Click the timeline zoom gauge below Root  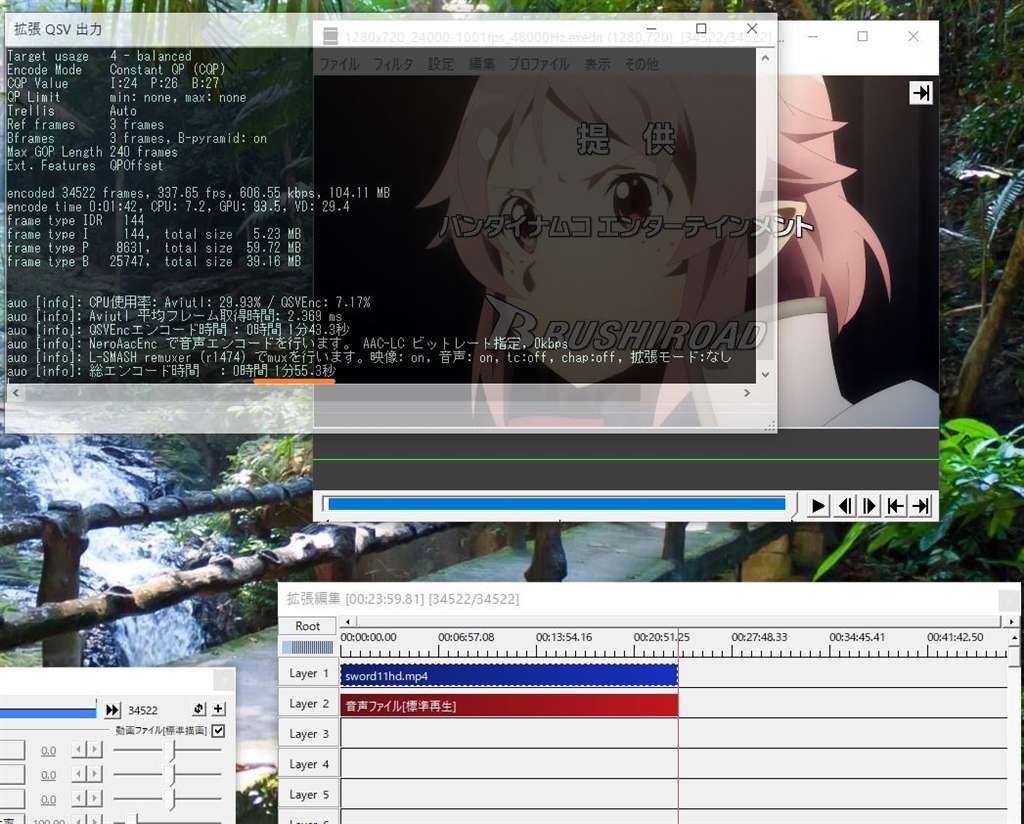point(308,647)
